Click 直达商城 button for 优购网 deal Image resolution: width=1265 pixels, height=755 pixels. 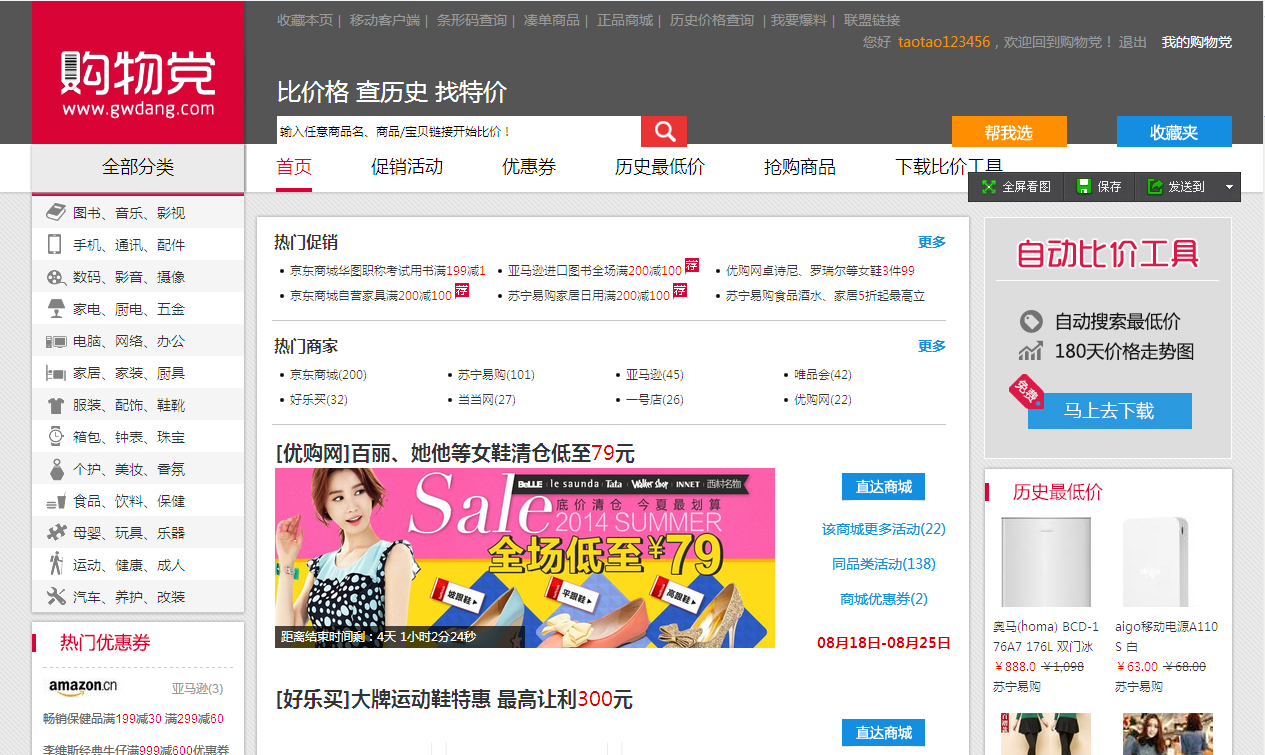(x=883, y=487)
